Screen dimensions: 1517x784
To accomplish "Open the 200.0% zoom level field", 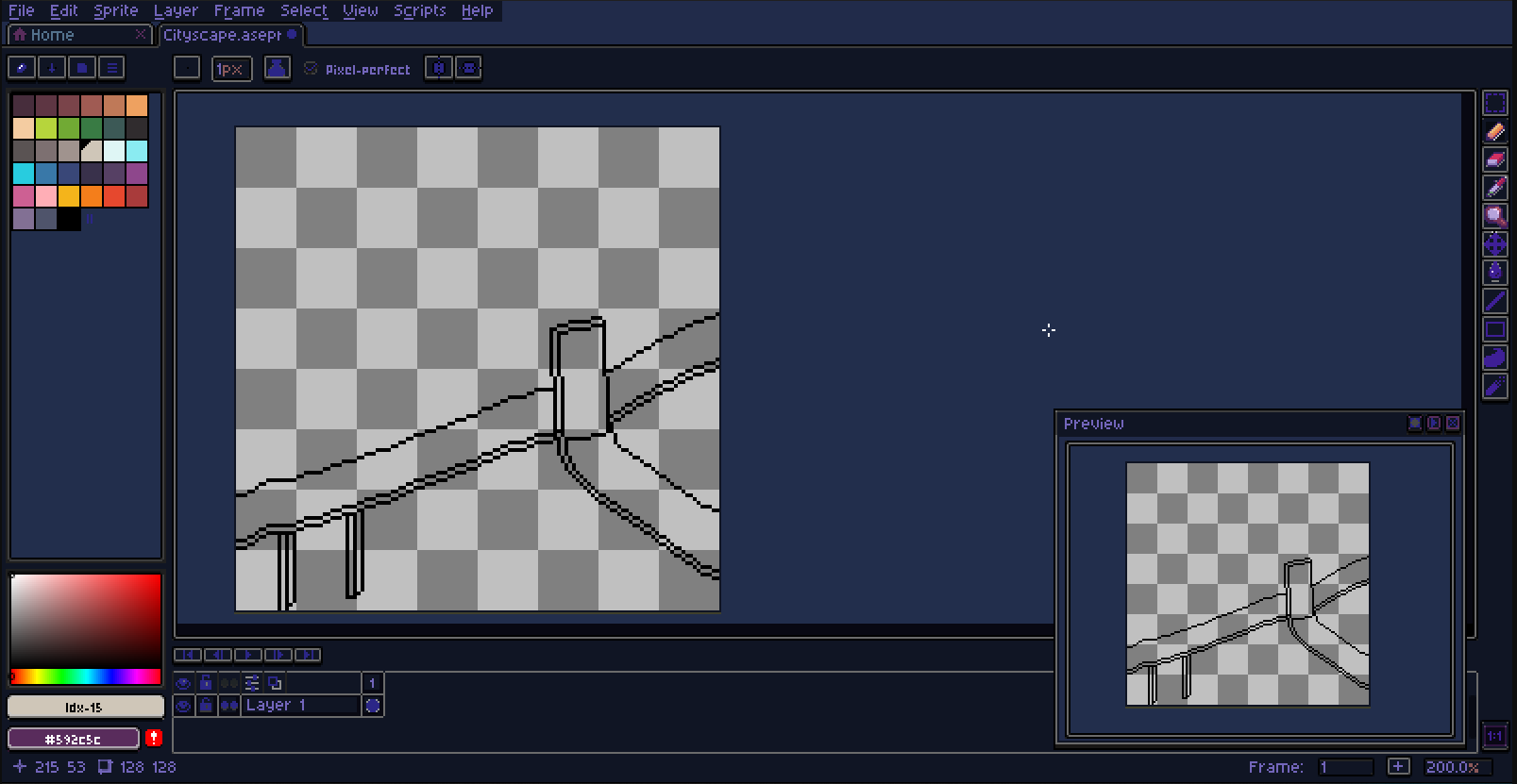I will (x=1458, y=767).
